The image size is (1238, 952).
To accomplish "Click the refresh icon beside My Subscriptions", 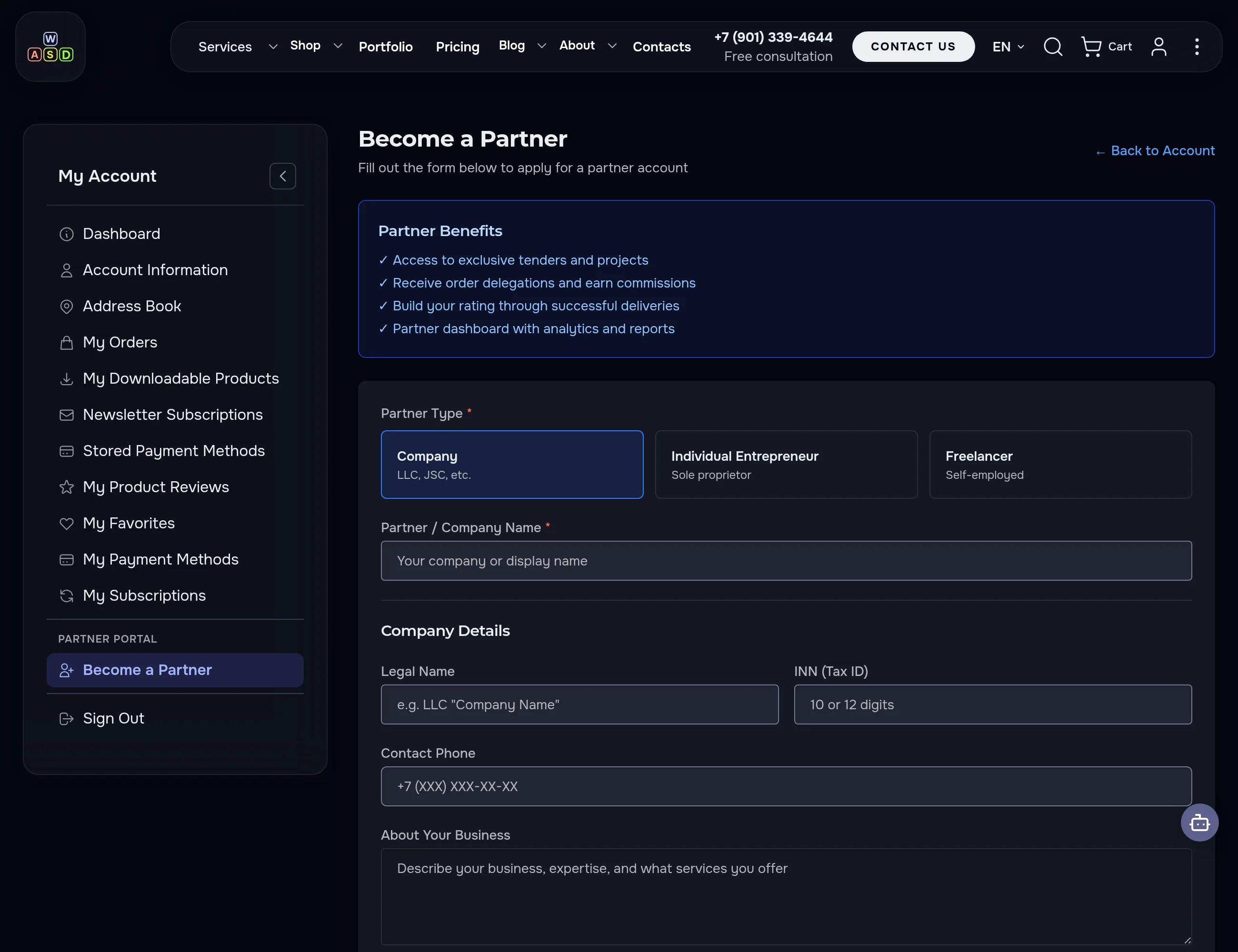I will pos(66,596).
